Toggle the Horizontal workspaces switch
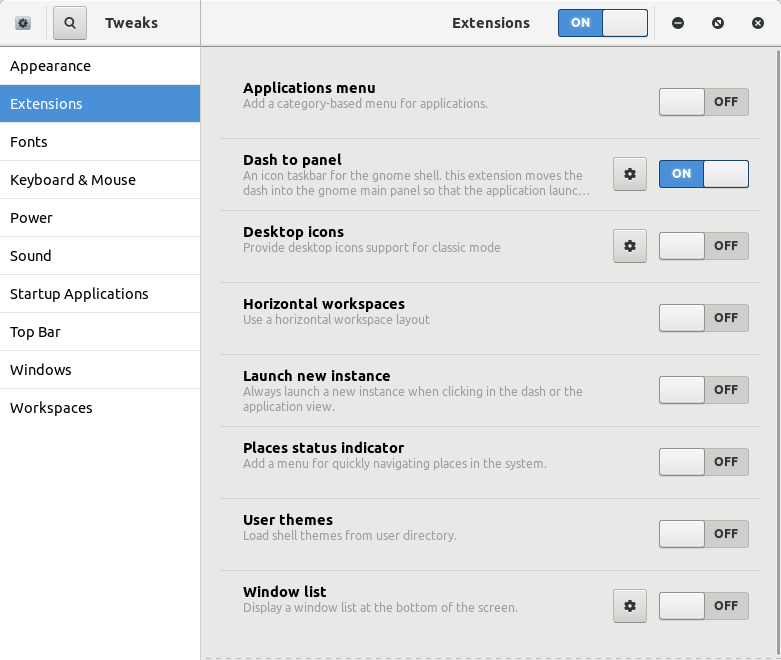Image resolution: width=781 pixels, height=660 pixels. (x=703, y=318)
